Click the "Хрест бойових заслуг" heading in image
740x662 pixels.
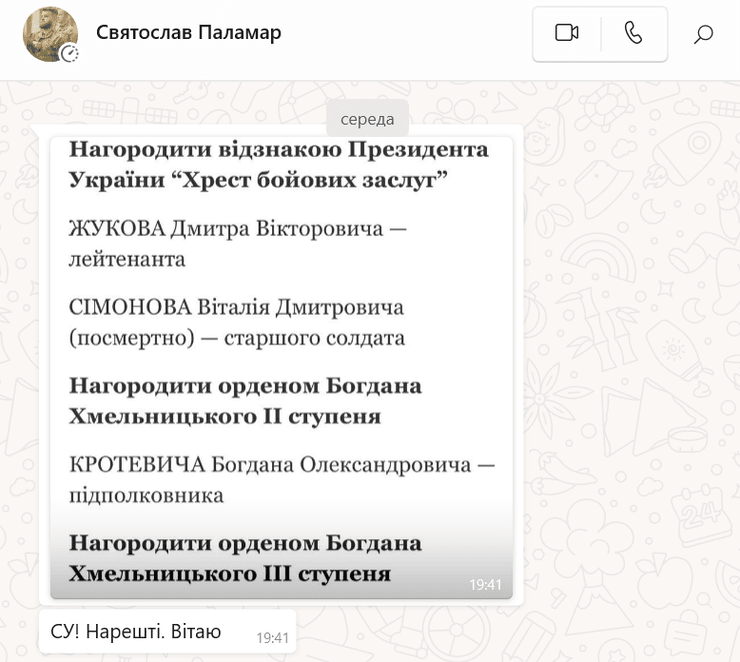(x=257, y=180)
